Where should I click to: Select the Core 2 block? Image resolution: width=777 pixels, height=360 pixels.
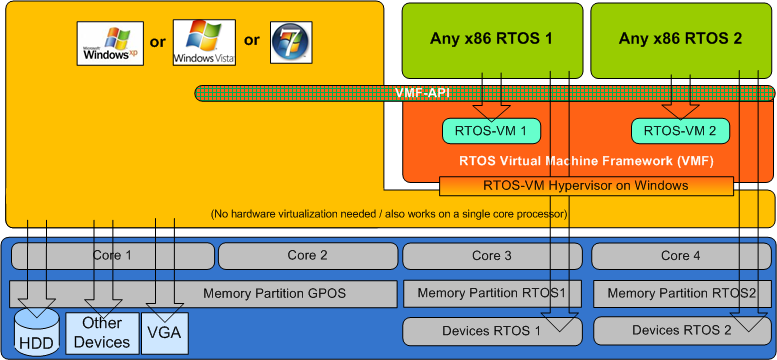point(308,255)
